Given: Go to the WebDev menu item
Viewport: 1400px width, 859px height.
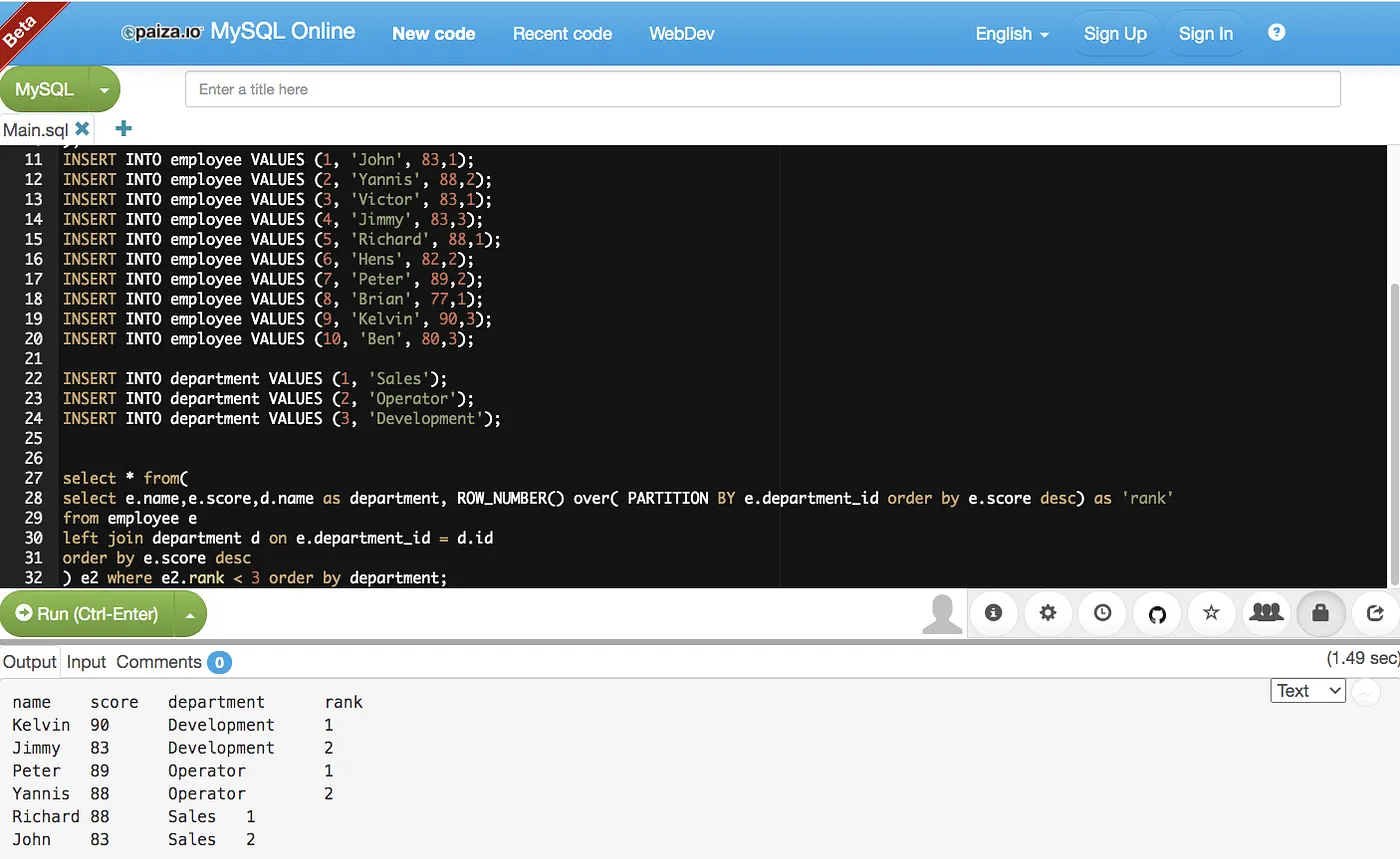Looking at the screenshot, I should click(682, 33).
